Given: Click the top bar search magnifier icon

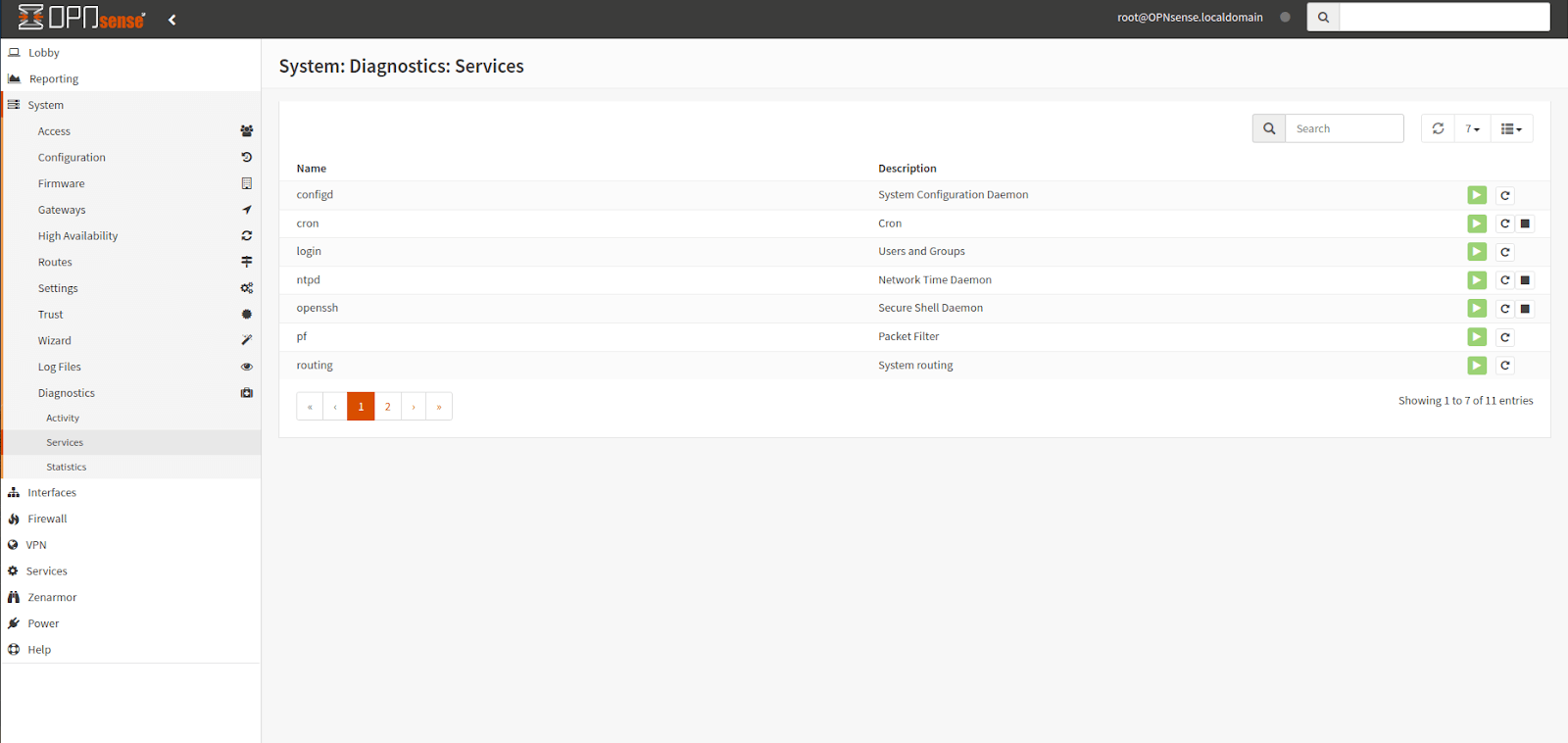Looking at the screenshot, I should [x=1323, y=17].
